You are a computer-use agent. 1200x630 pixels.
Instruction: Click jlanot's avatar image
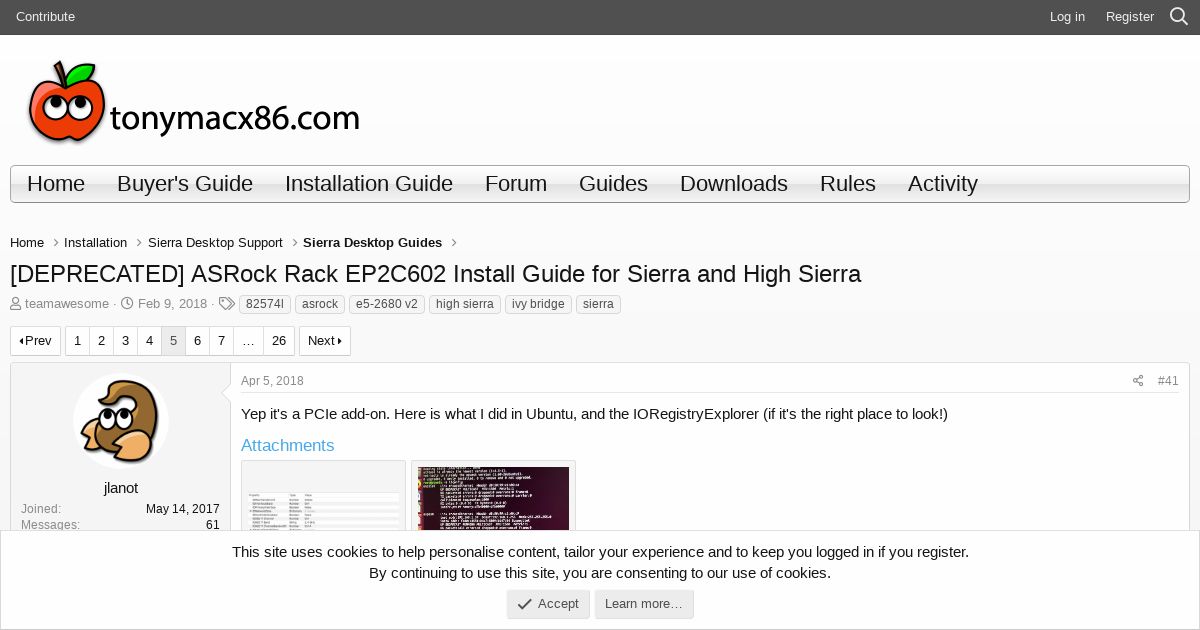coord(121,421)
